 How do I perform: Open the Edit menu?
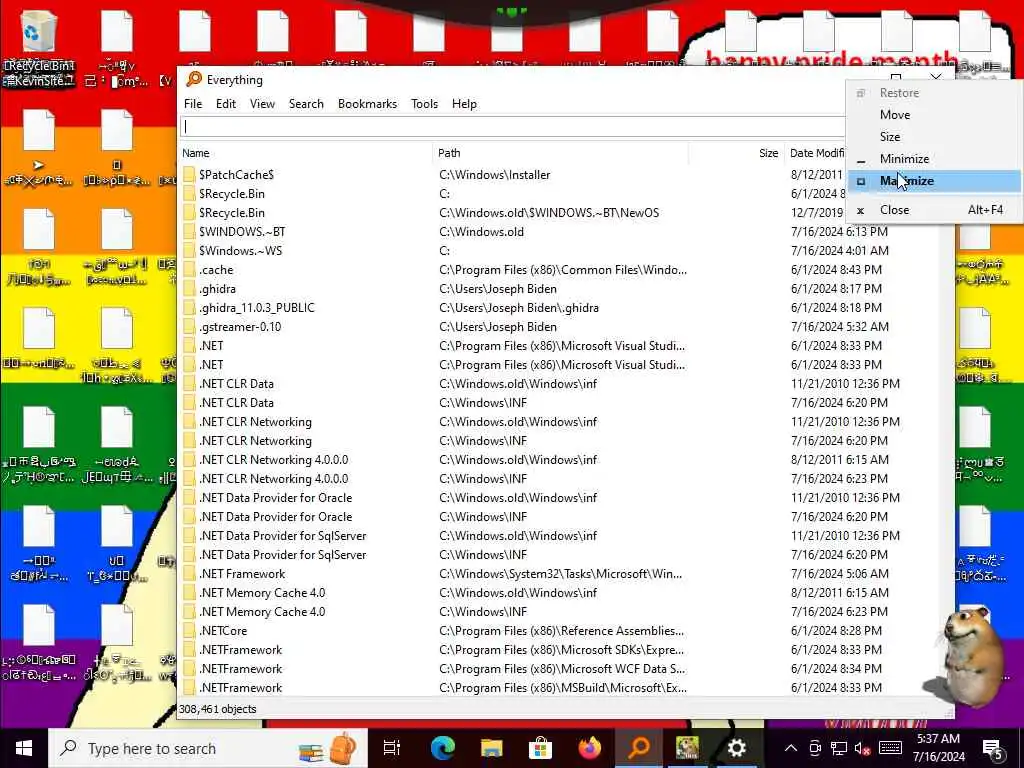pyautogui.click(x=226, y=104)
